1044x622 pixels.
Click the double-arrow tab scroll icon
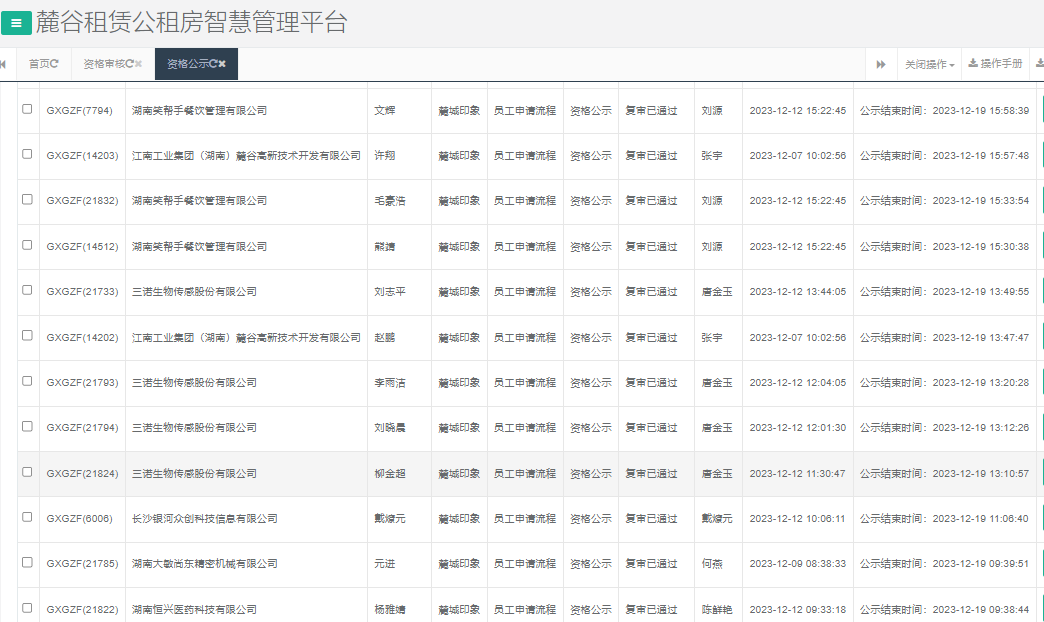pos(880,63)
